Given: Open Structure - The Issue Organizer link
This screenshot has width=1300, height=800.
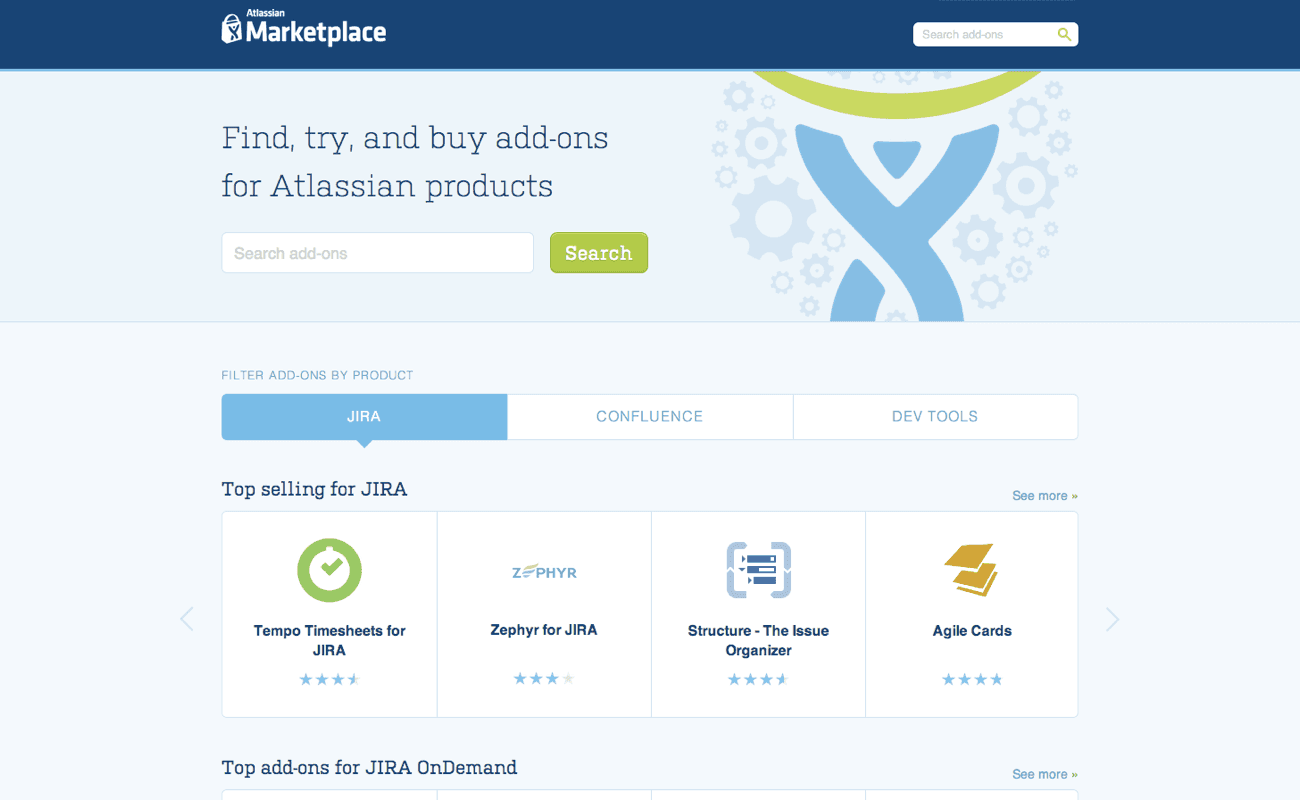Looking at the screenshot, I should [758, 640].
